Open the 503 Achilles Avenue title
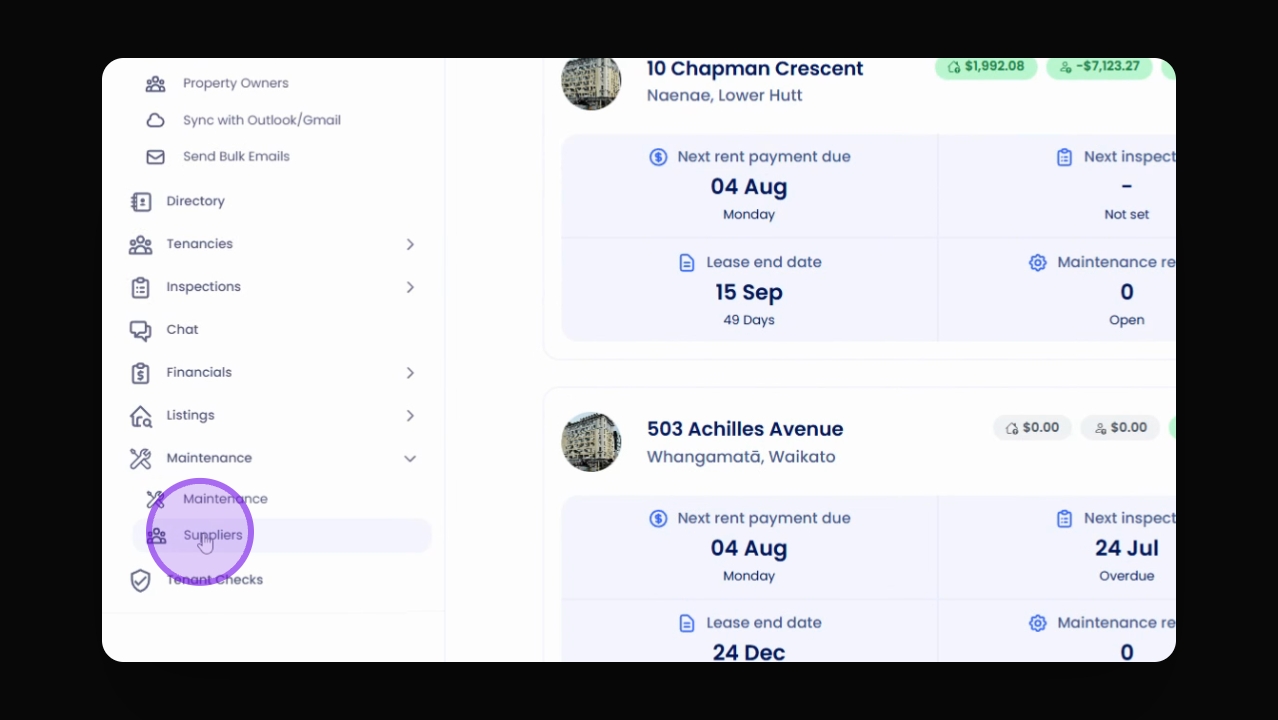Screen dimensions: 1278x720 [745, 429]
